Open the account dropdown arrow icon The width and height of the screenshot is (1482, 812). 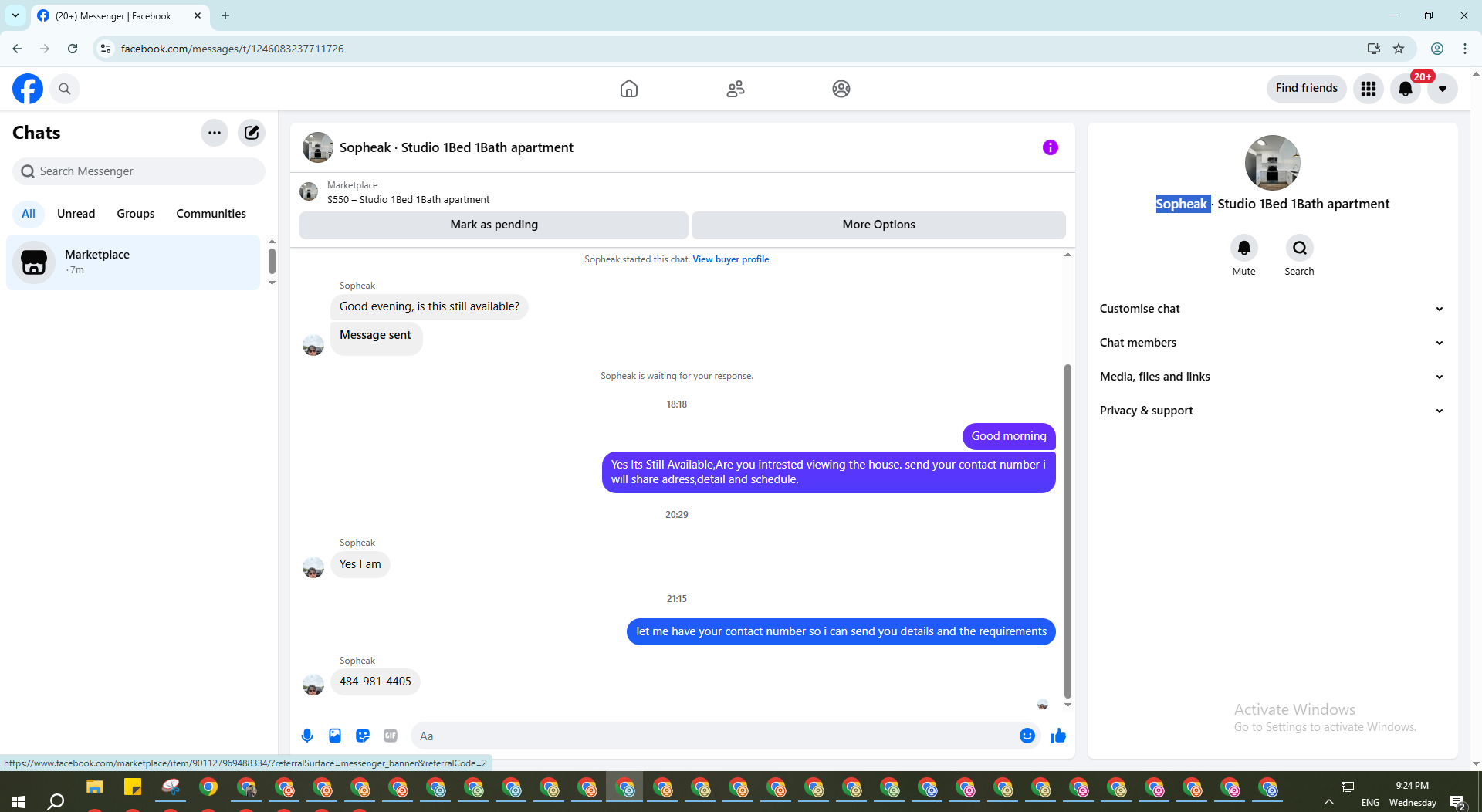(x=1443, y=89)
